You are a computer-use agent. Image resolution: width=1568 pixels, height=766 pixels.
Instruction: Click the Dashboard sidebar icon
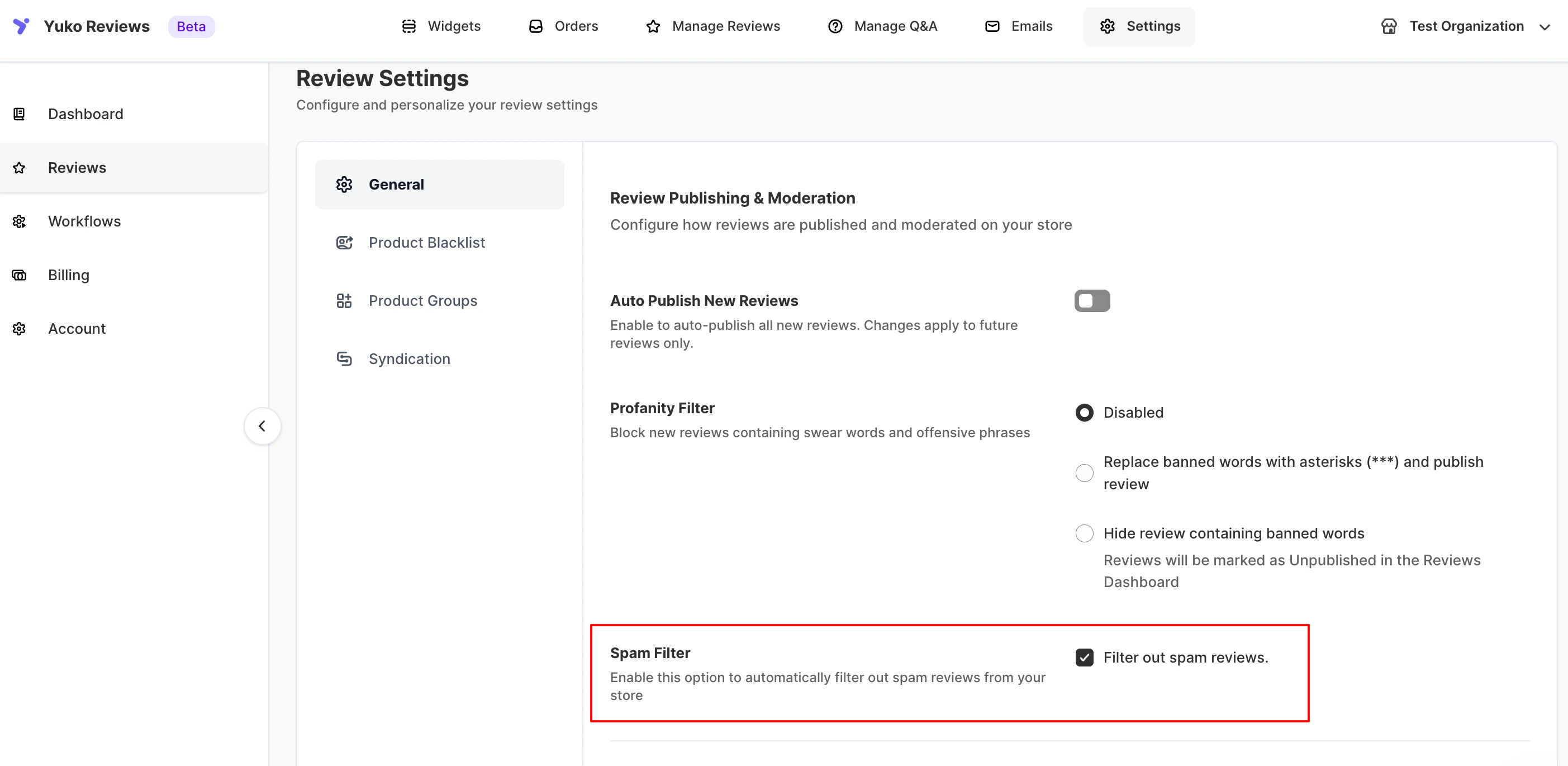[19, 114]
